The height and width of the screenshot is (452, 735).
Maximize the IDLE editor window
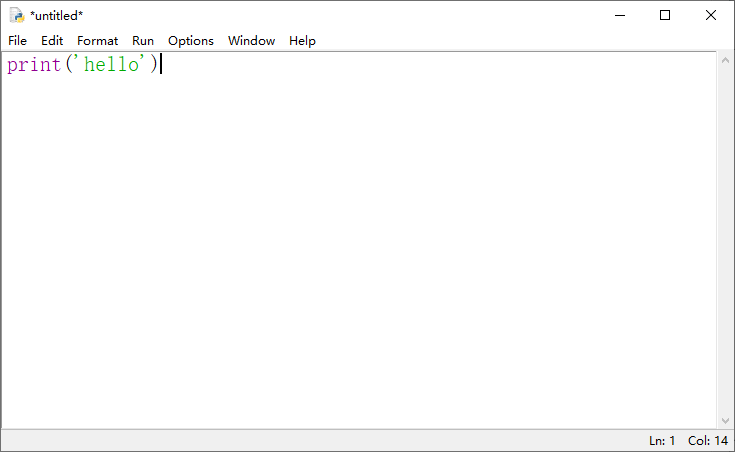665,15
